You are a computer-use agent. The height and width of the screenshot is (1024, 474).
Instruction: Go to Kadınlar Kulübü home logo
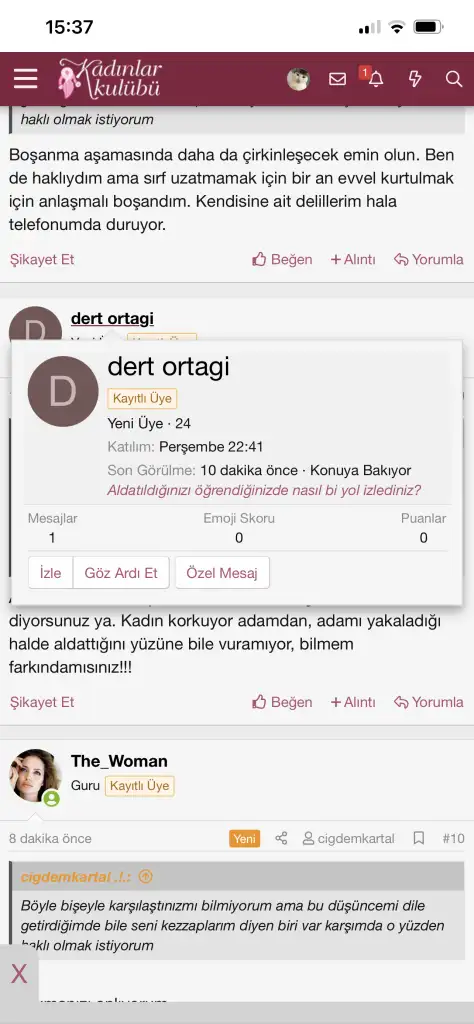(x=109, y=78)
